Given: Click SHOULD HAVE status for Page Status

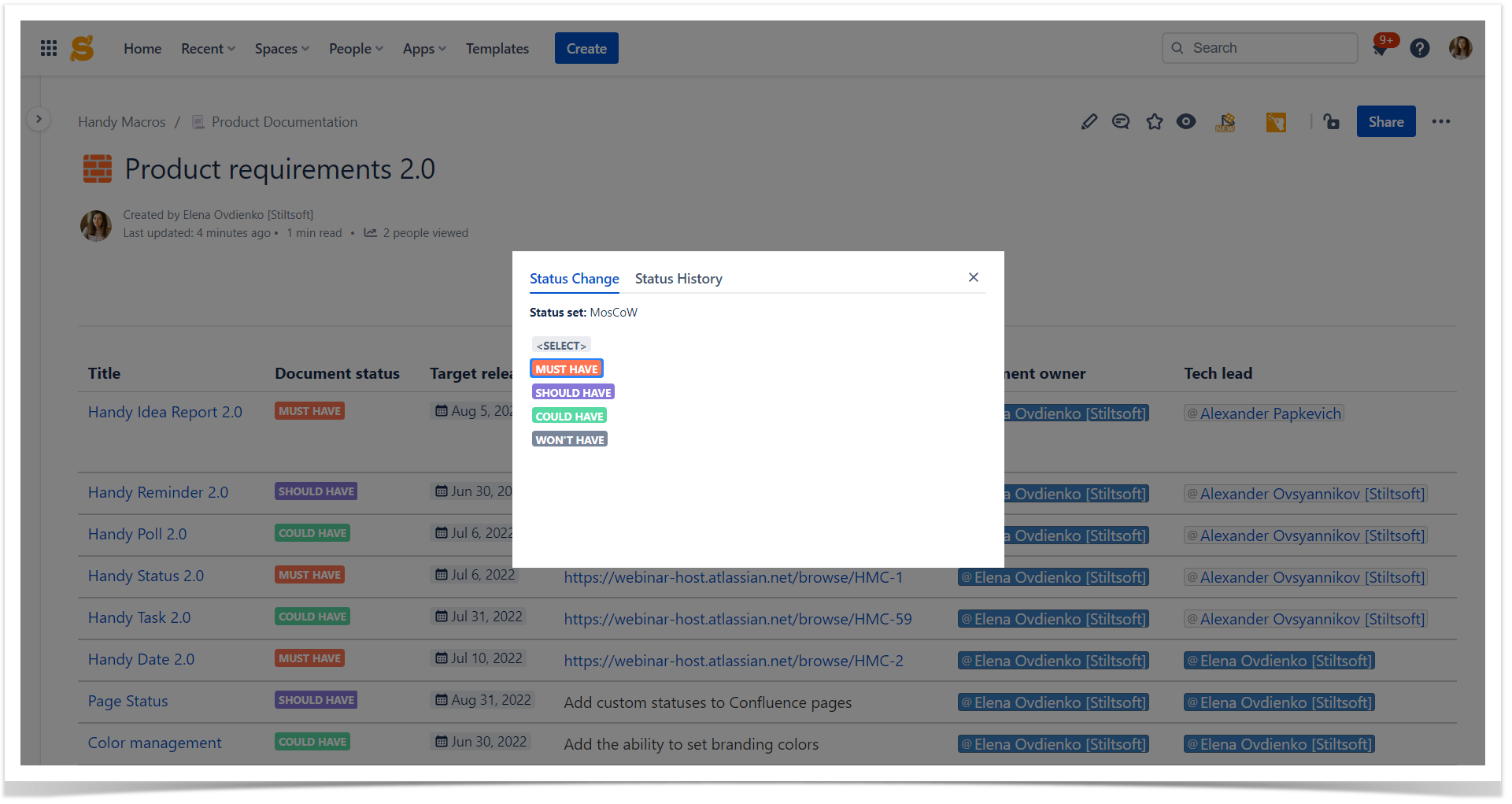Looking at the screenshot, I should click(316, 700).
